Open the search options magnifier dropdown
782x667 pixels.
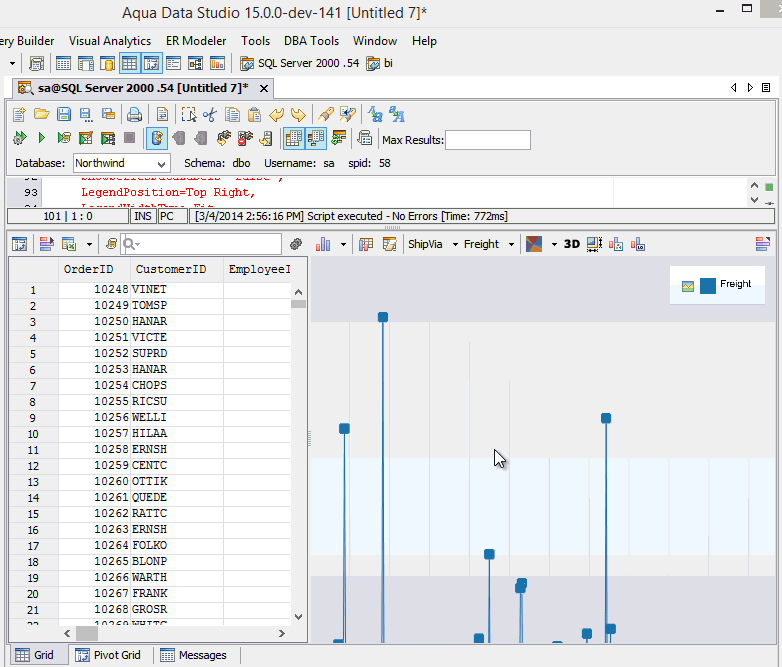click(x=132, y=244)
